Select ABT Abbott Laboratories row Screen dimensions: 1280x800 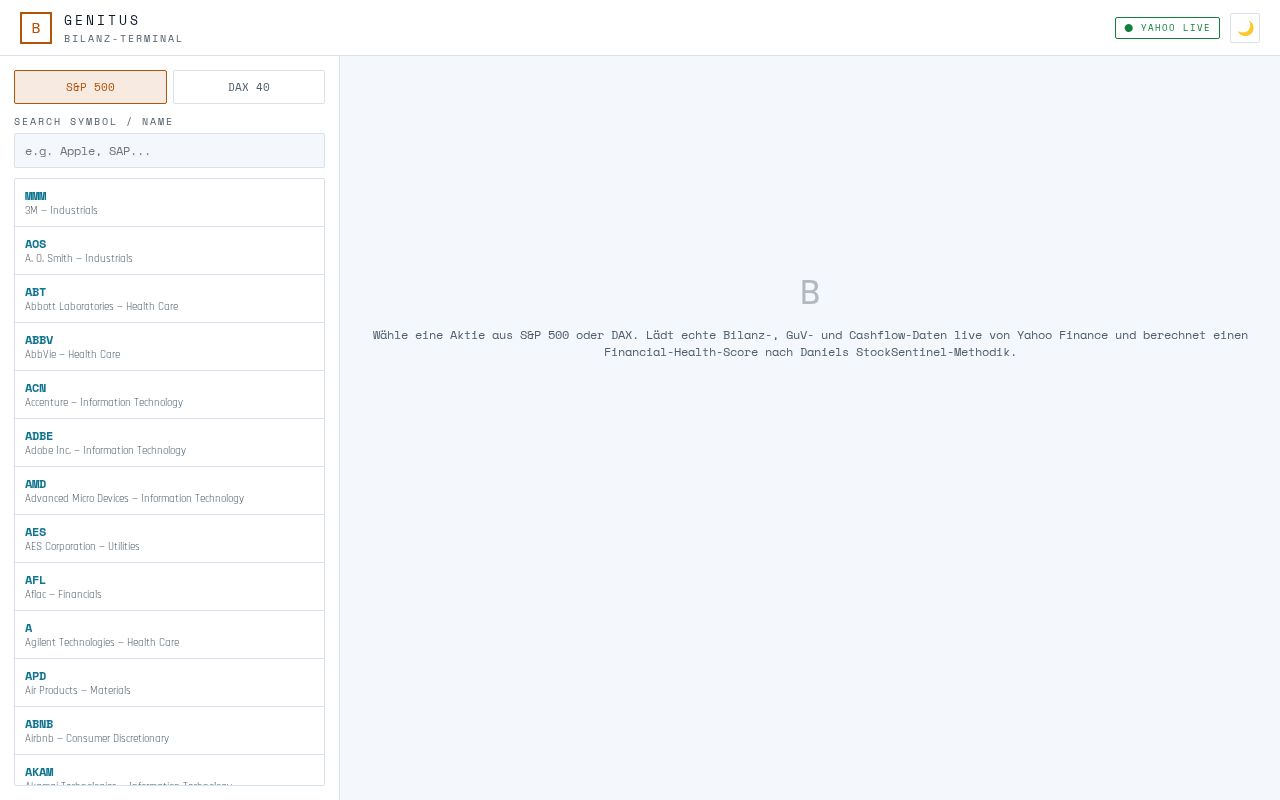169,299
